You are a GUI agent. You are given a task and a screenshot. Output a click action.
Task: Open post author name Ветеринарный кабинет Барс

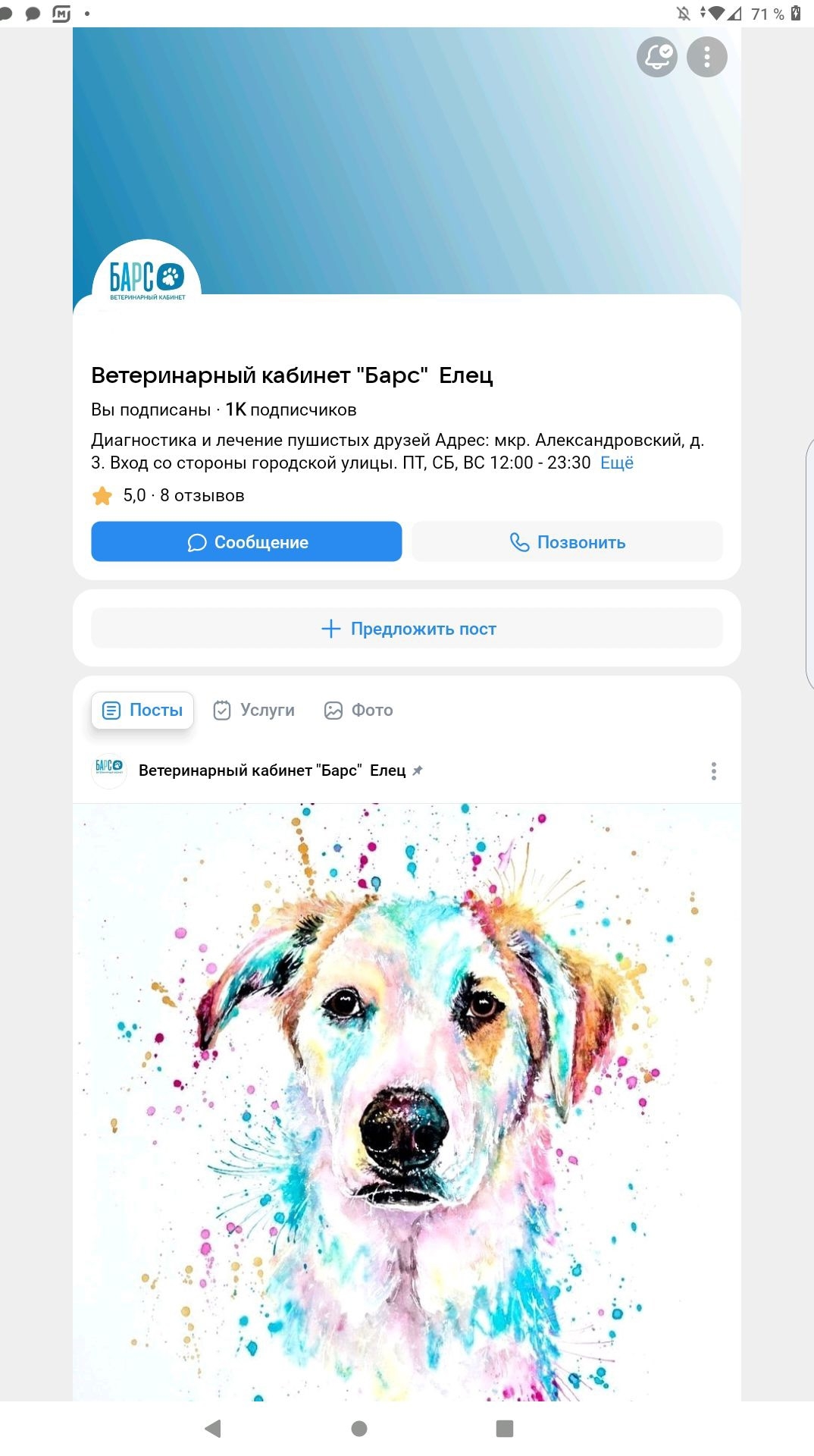[x=272, y=770]
